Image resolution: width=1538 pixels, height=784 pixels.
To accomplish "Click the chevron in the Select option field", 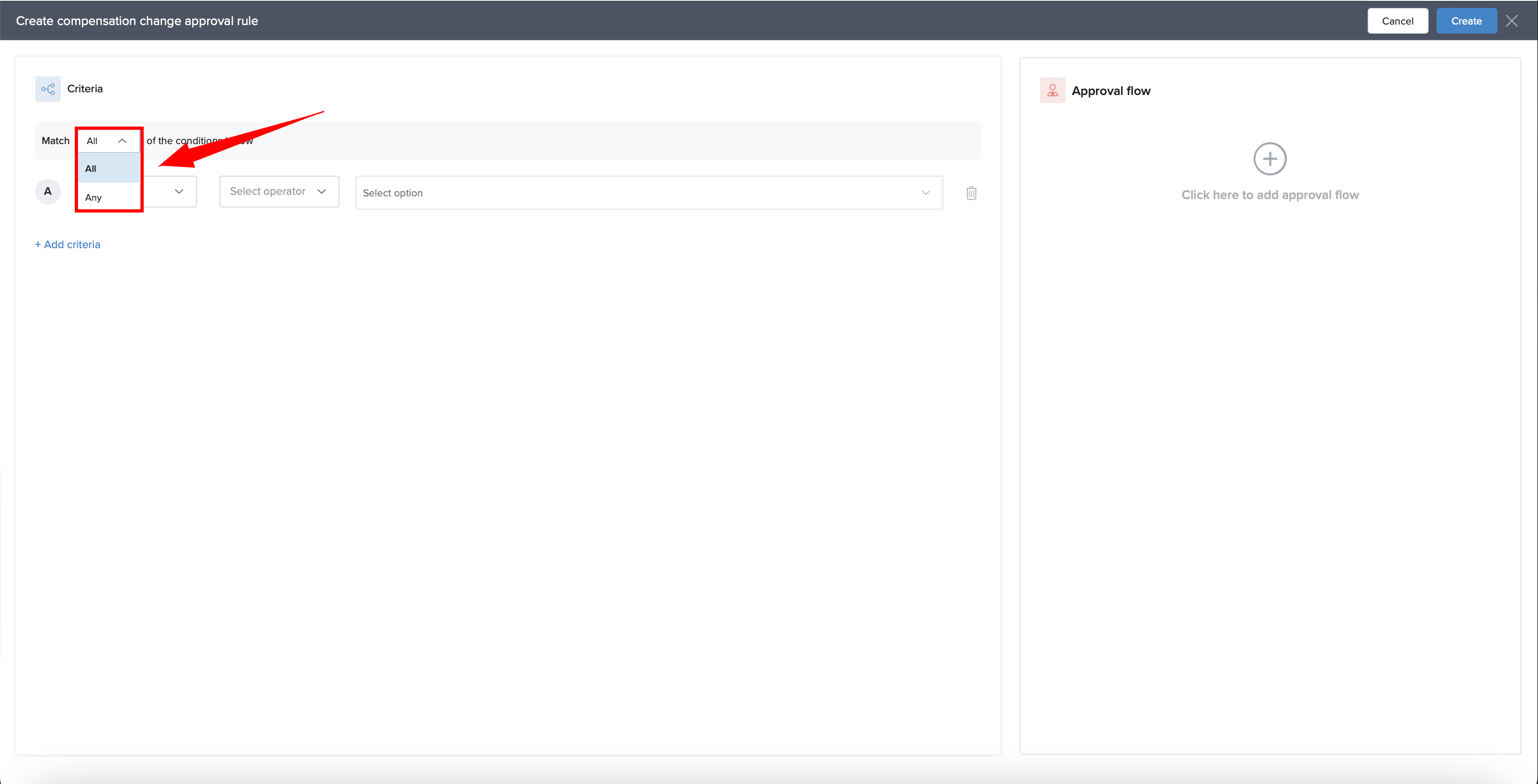I will tap(925, 193).
